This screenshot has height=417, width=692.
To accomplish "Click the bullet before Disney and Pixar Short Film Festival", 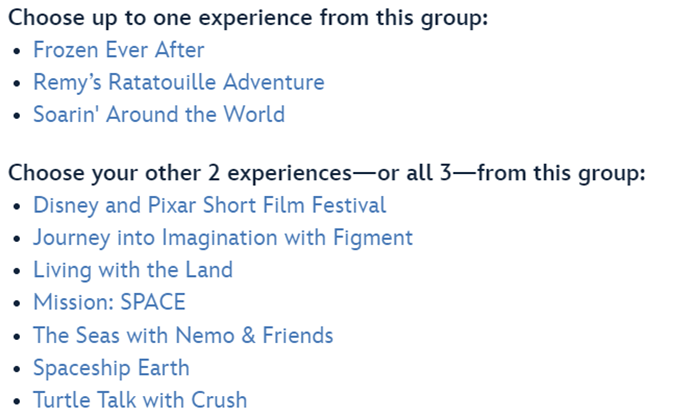I will coord(16,207).
